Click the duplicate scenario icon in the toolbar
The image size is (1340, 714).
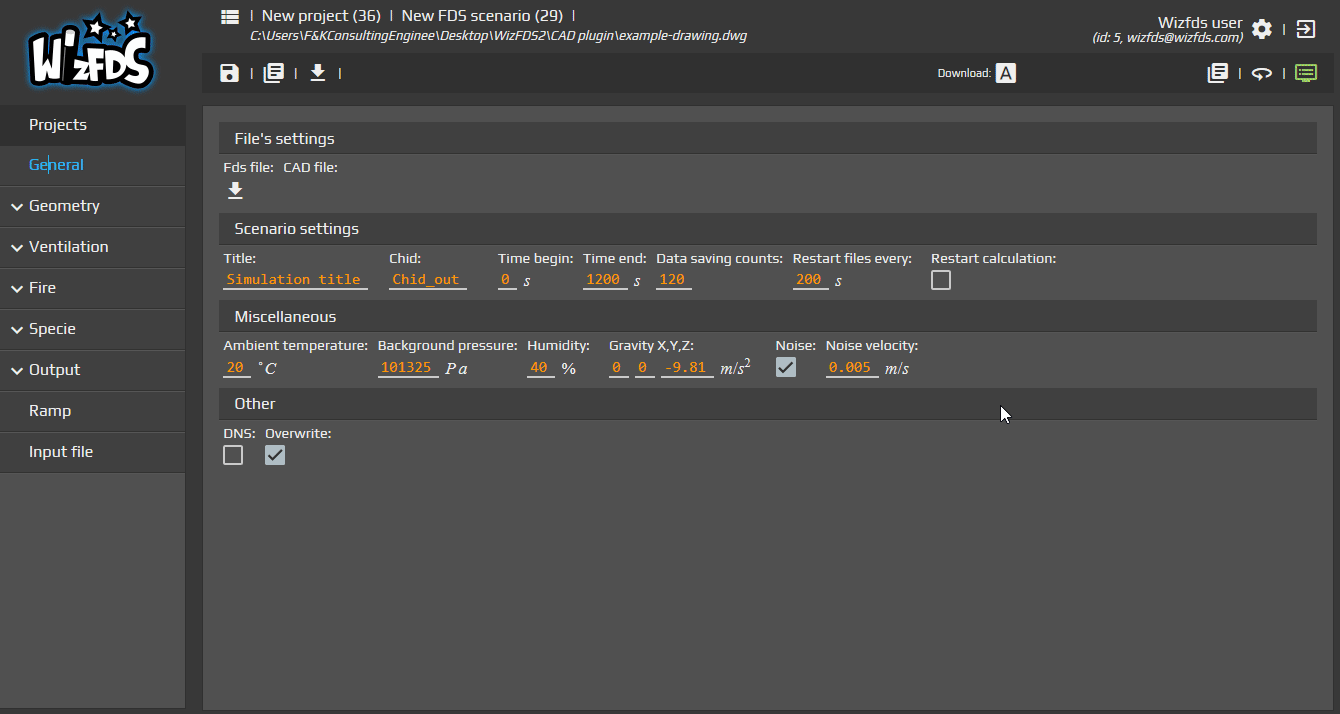coord(274,72)
